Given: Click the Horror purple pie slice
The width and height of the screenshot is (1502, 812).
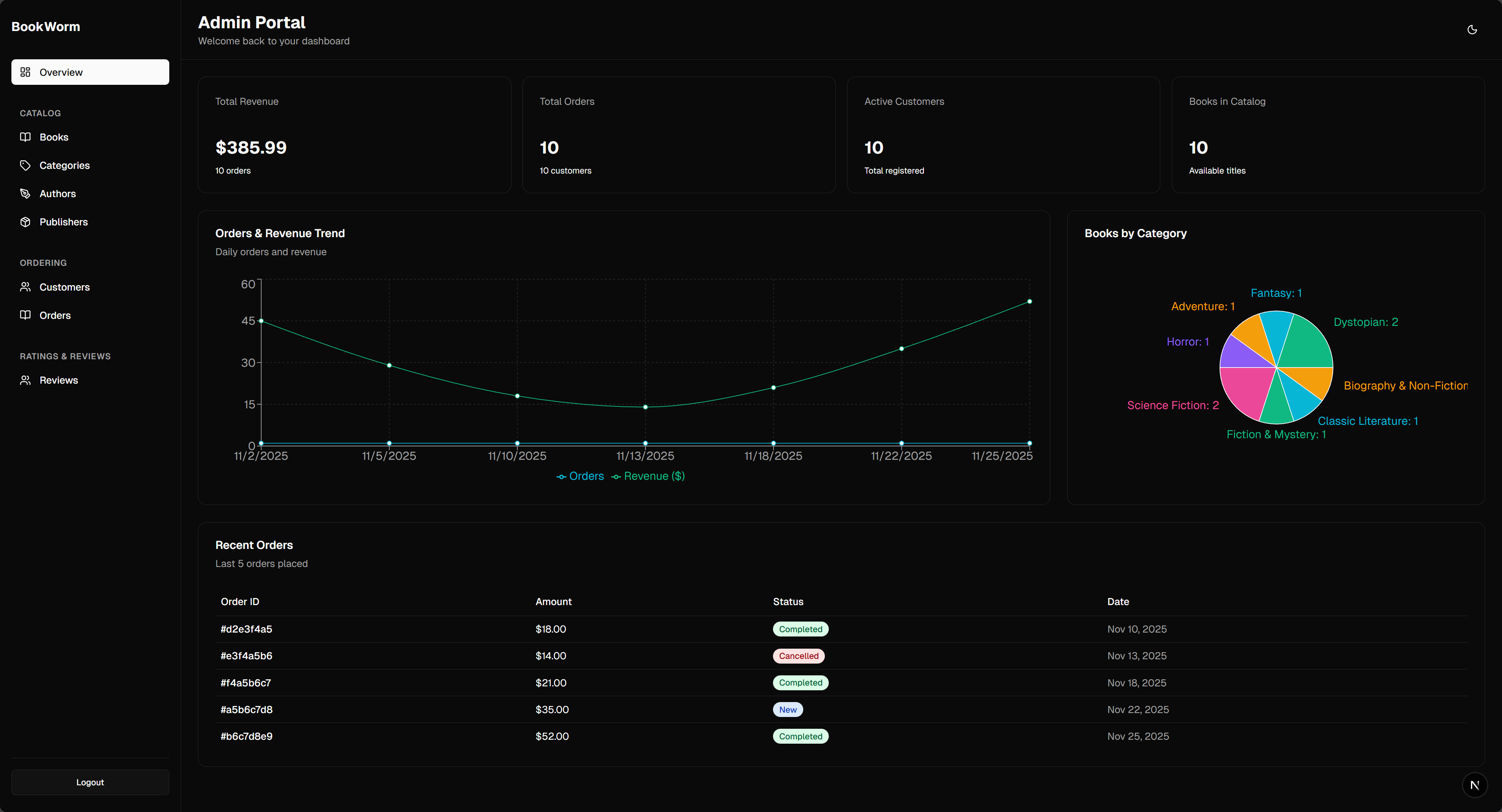Looking at the screenshot, I should click(x=1242, y=355).
